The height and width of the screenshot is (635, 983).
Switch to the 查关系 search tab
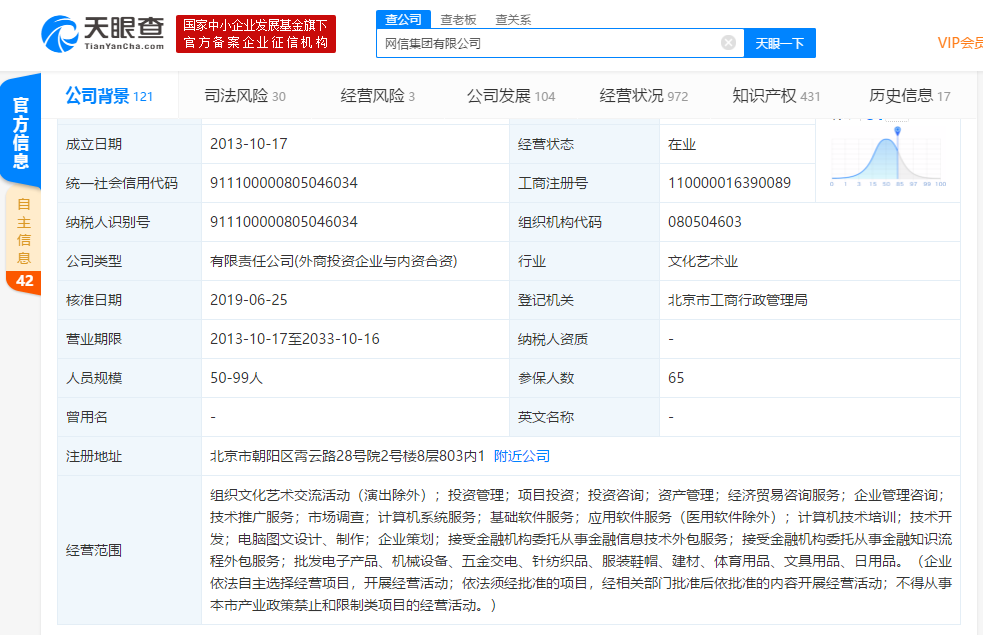[x=513, y=19]
